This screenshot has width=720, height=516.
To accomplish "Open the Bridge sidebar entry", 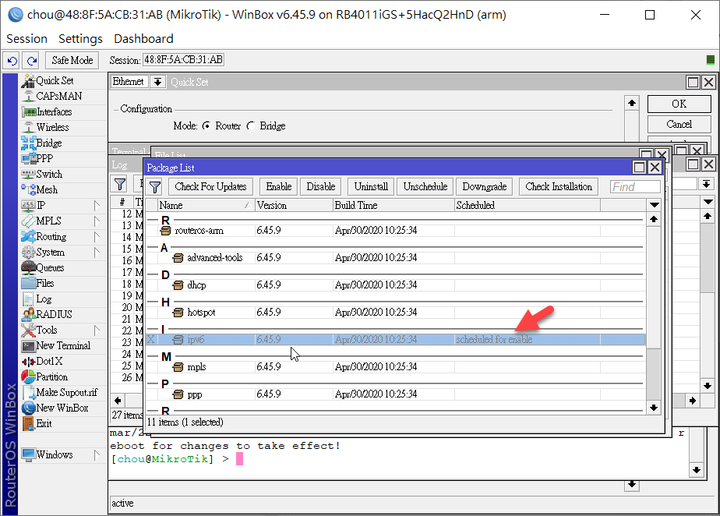I will (49, 143).
